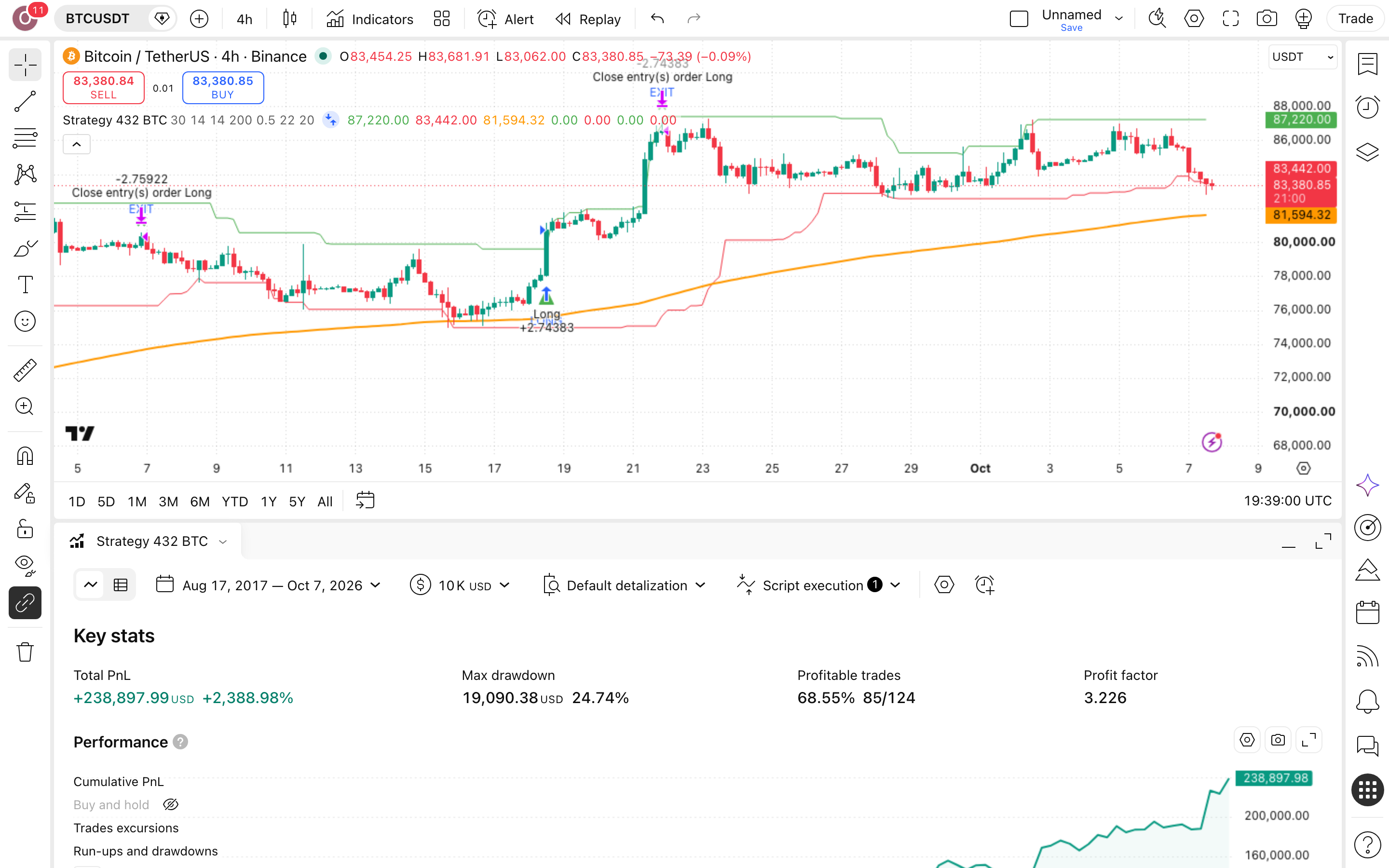Viewport: 1389px width, 868px height.
Task: Click the zoom in tool
Action: point(25,407)
